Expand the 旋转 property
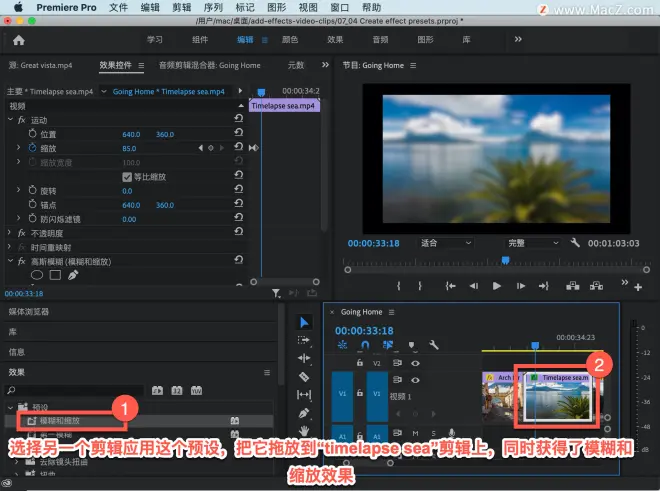Image resolution: width=660 pixels, height=491 pixels. click(x=18, y=190)
